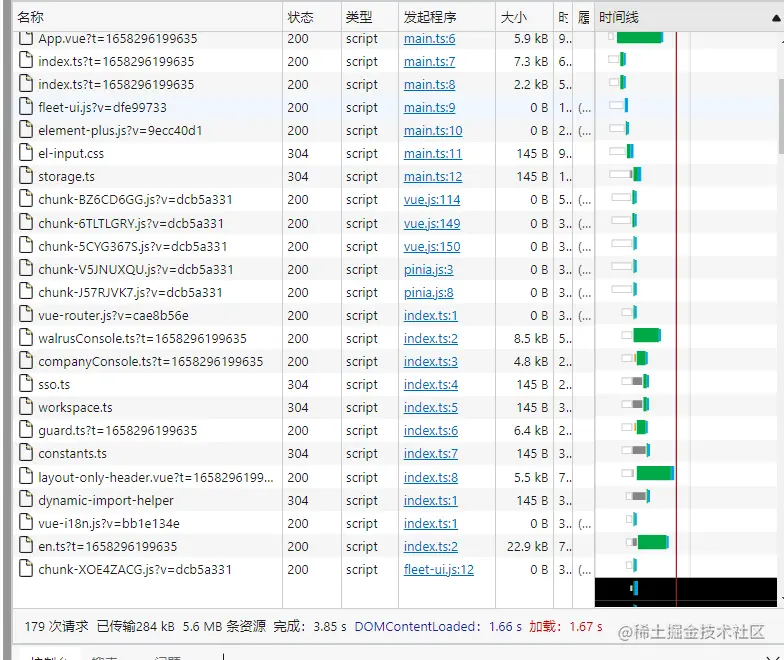
Task: Sort by the 状态 column header
Action: (x=312, y=17)
